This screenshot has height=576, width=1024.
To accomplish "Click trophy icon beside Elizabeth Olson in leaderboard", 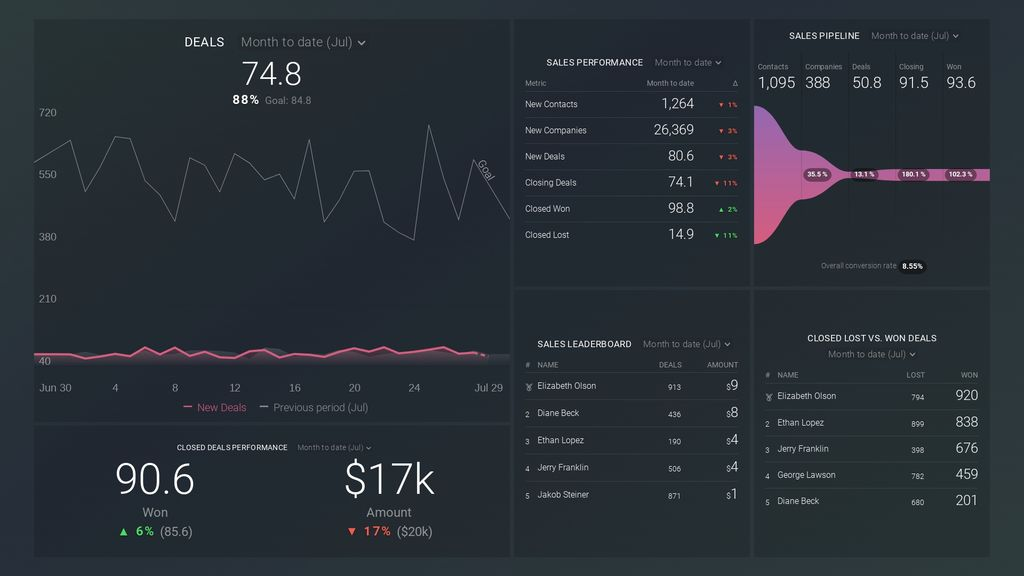I will click(x=528, y=387).
